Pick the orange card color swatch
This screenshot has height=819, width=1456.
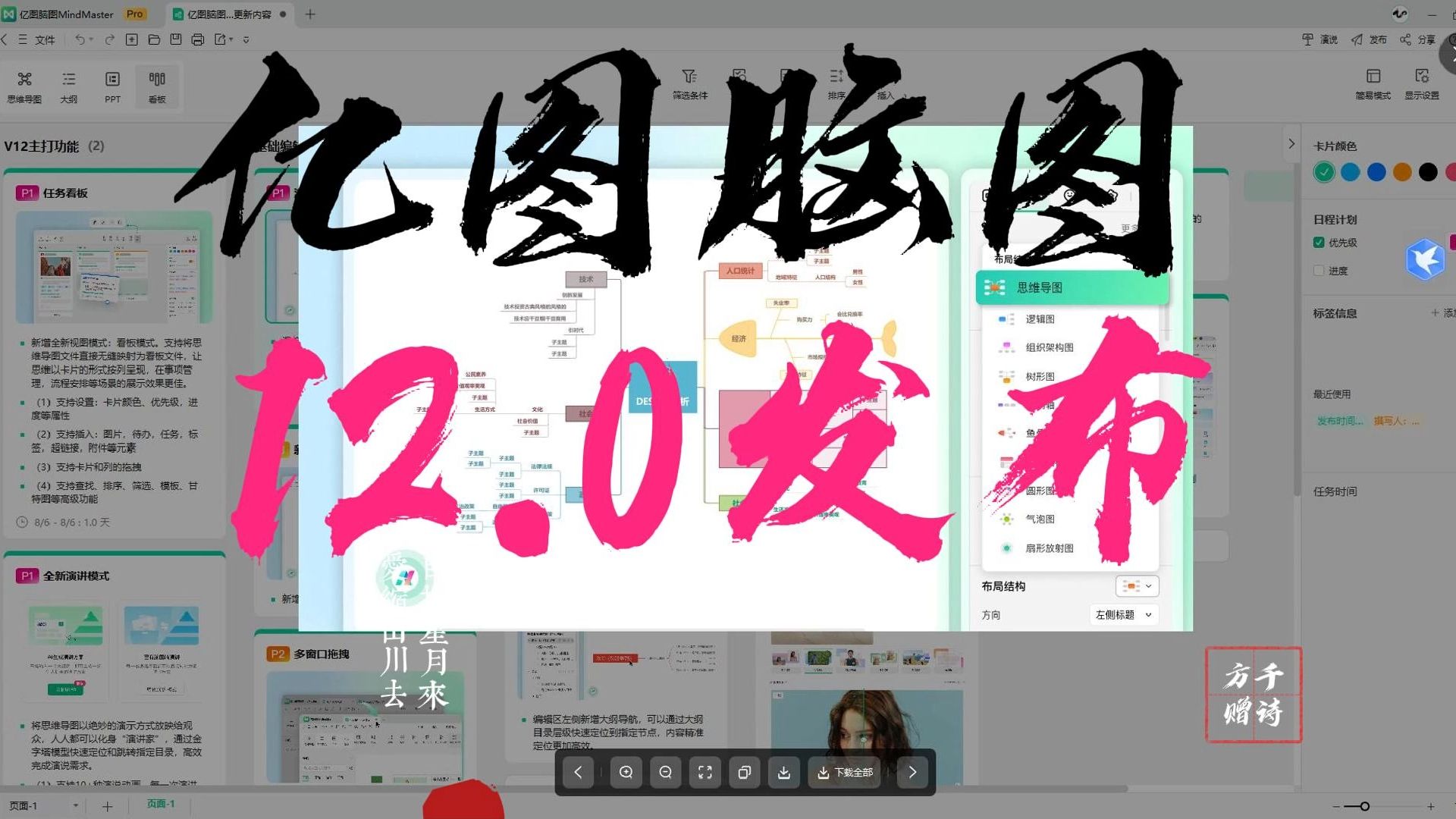1402,172
